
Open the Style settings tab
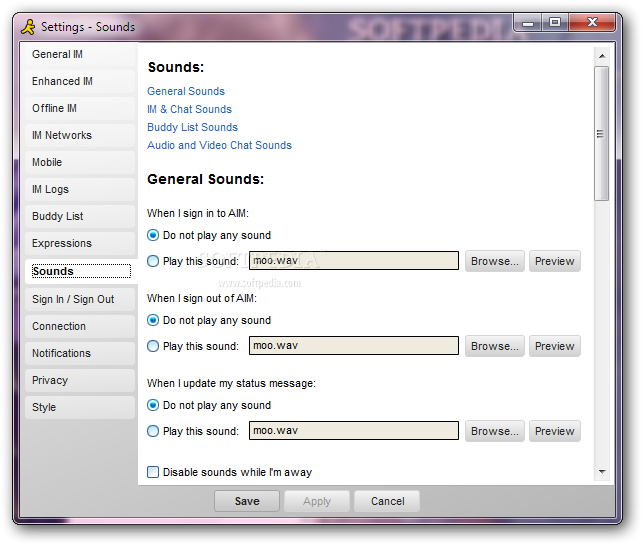pos(80,408)
